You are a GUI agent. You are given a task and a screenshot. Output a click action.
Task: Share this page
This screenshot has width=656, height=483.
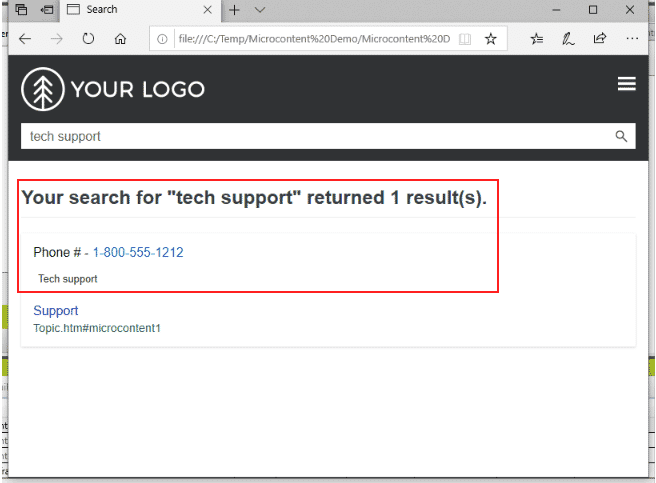click(x=600, y=39)
